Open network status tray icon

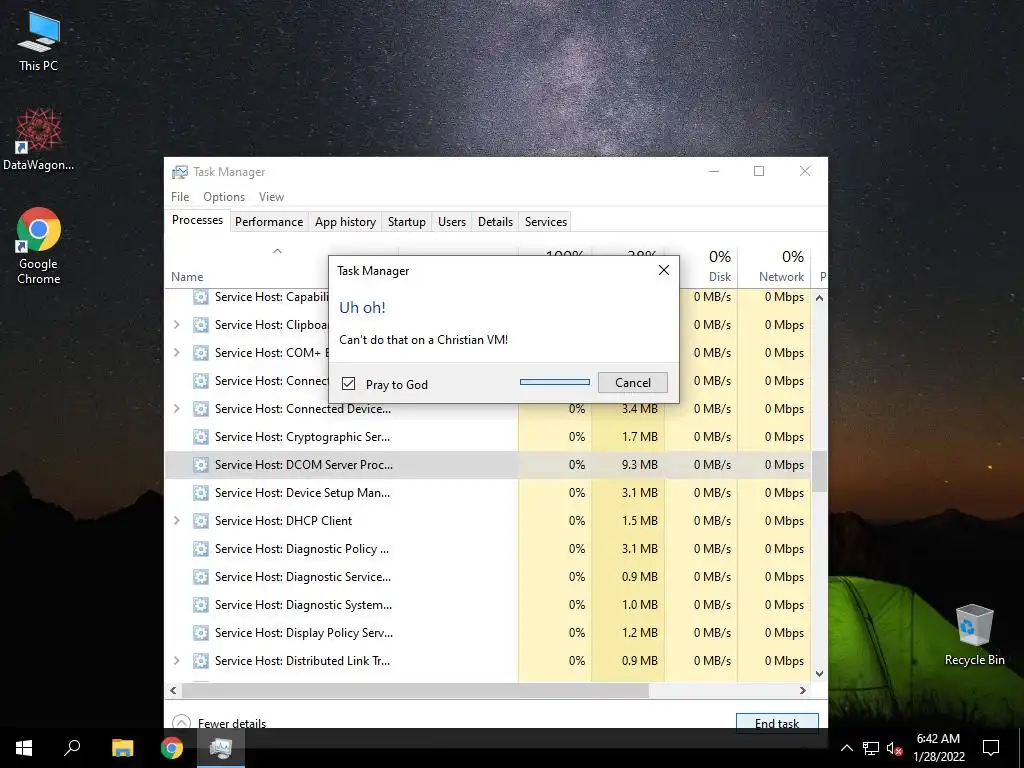pos(871,748)
